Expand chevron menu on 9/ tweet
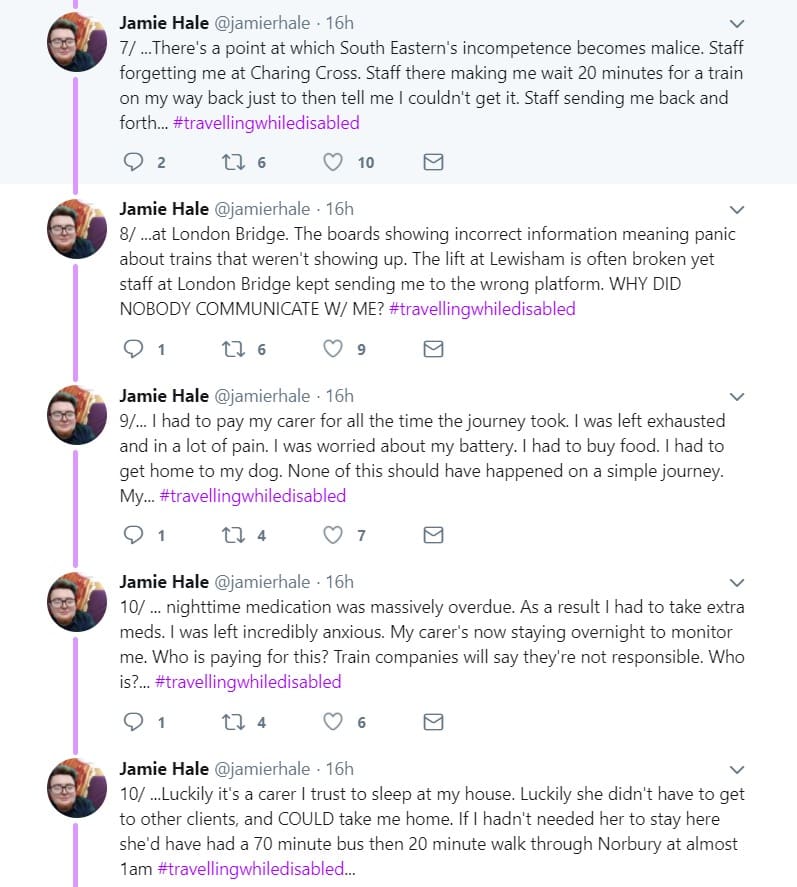797x887 pixels. 736,397
